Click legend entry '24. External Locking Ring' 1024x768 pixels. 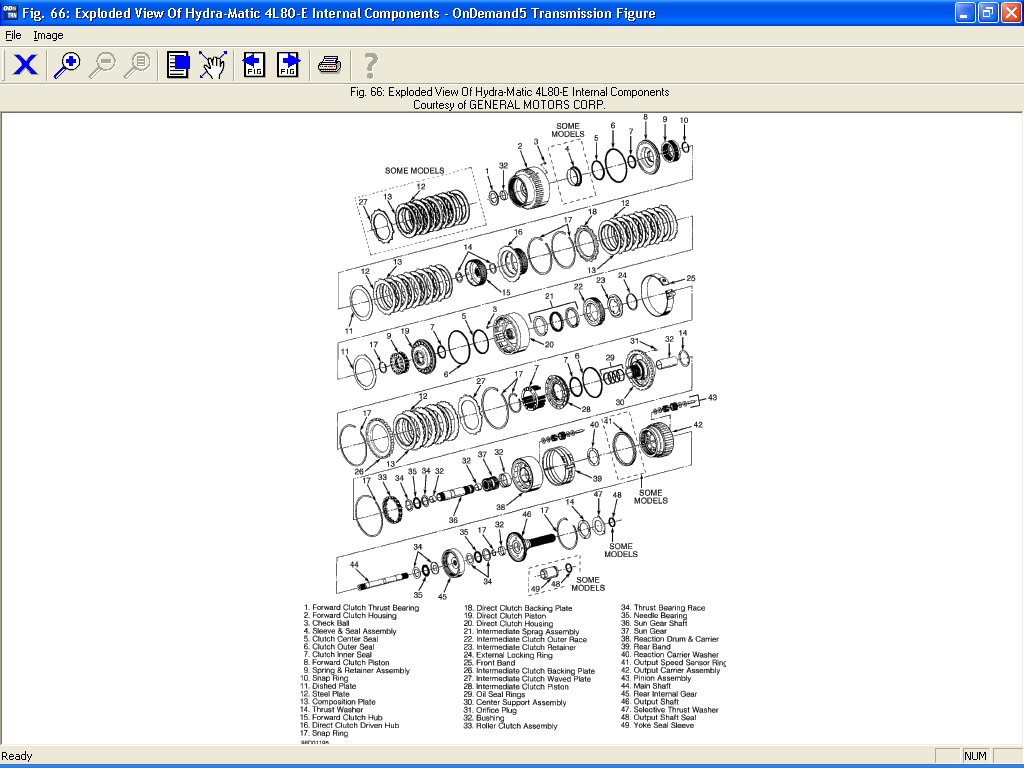[x=508, y=655]
